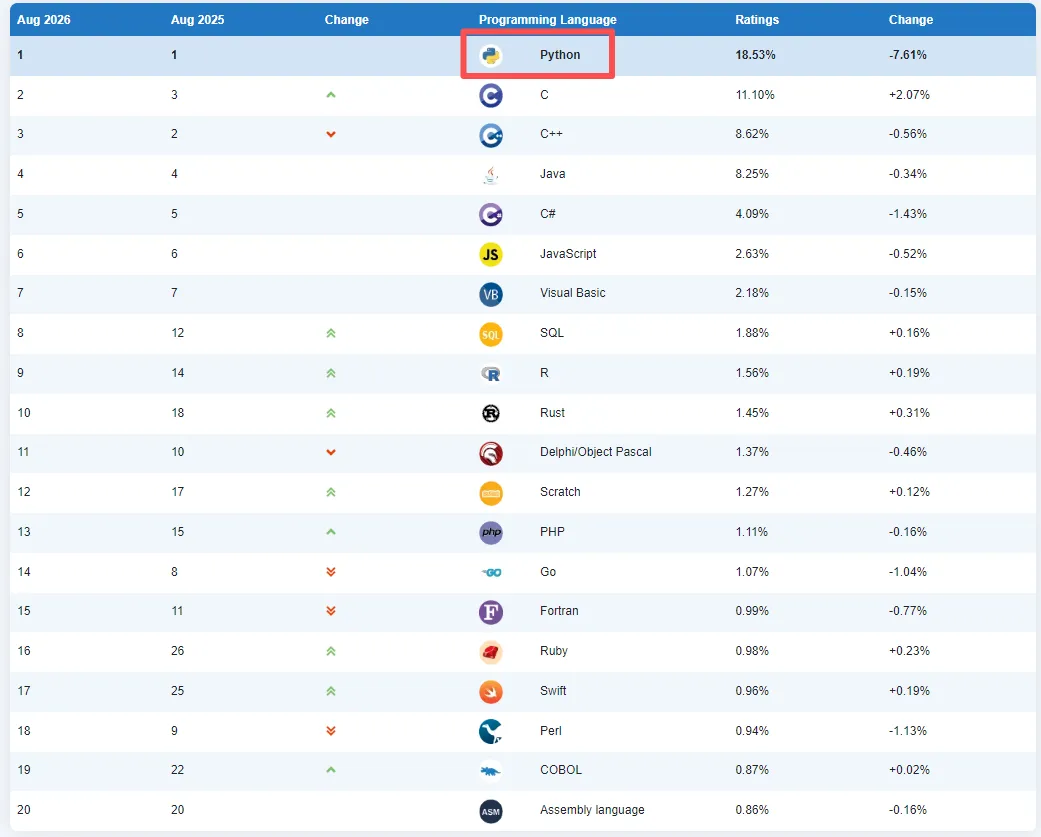Click the Aug 2026 column header
Image resolution: width=1041 pixels, height=837 pixels.
[44, 20]
